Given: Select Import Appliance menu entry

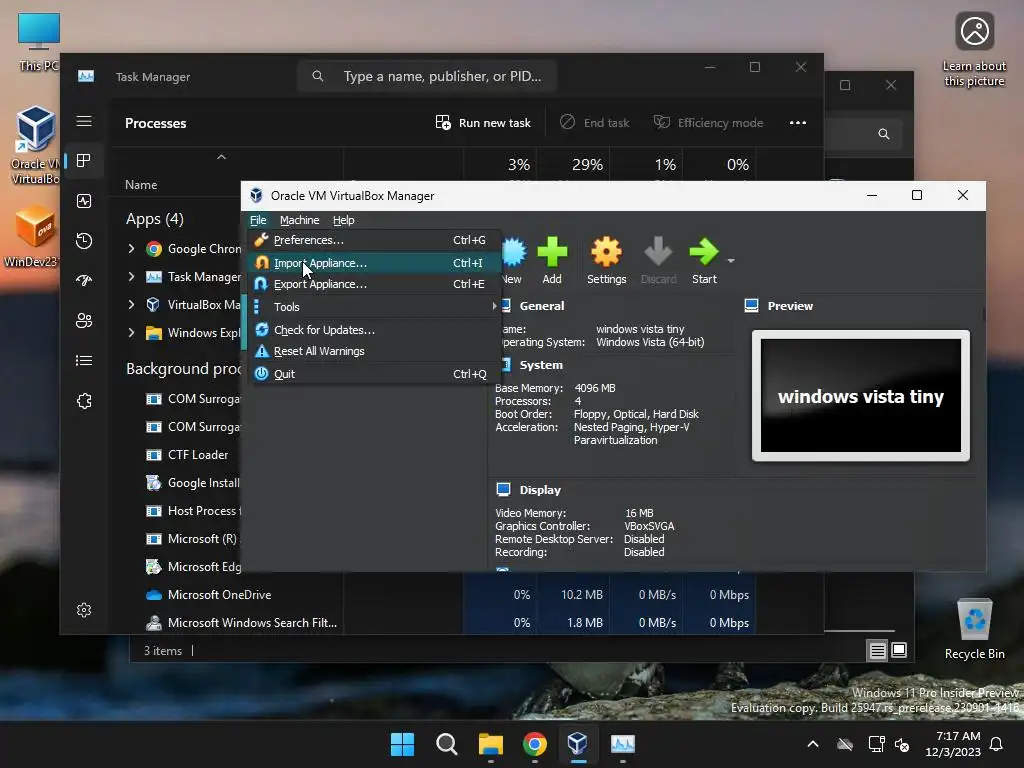Looking at the screenshot, I should click(x=374, y=263).
